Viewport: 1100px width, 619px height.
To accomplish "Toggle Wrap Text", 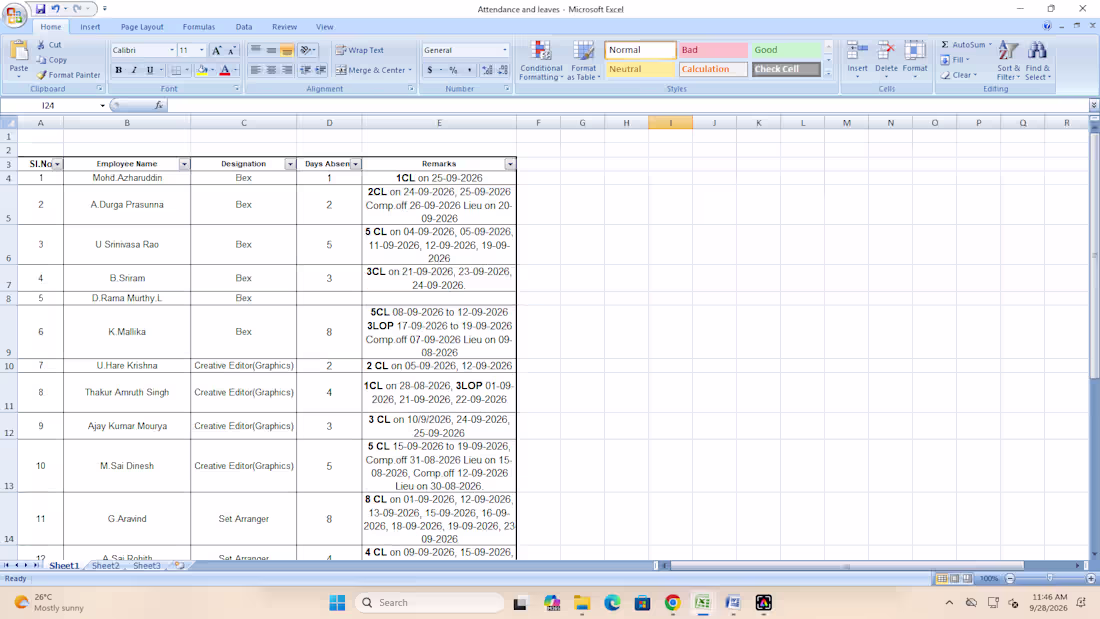I will [x=359, y=51].
